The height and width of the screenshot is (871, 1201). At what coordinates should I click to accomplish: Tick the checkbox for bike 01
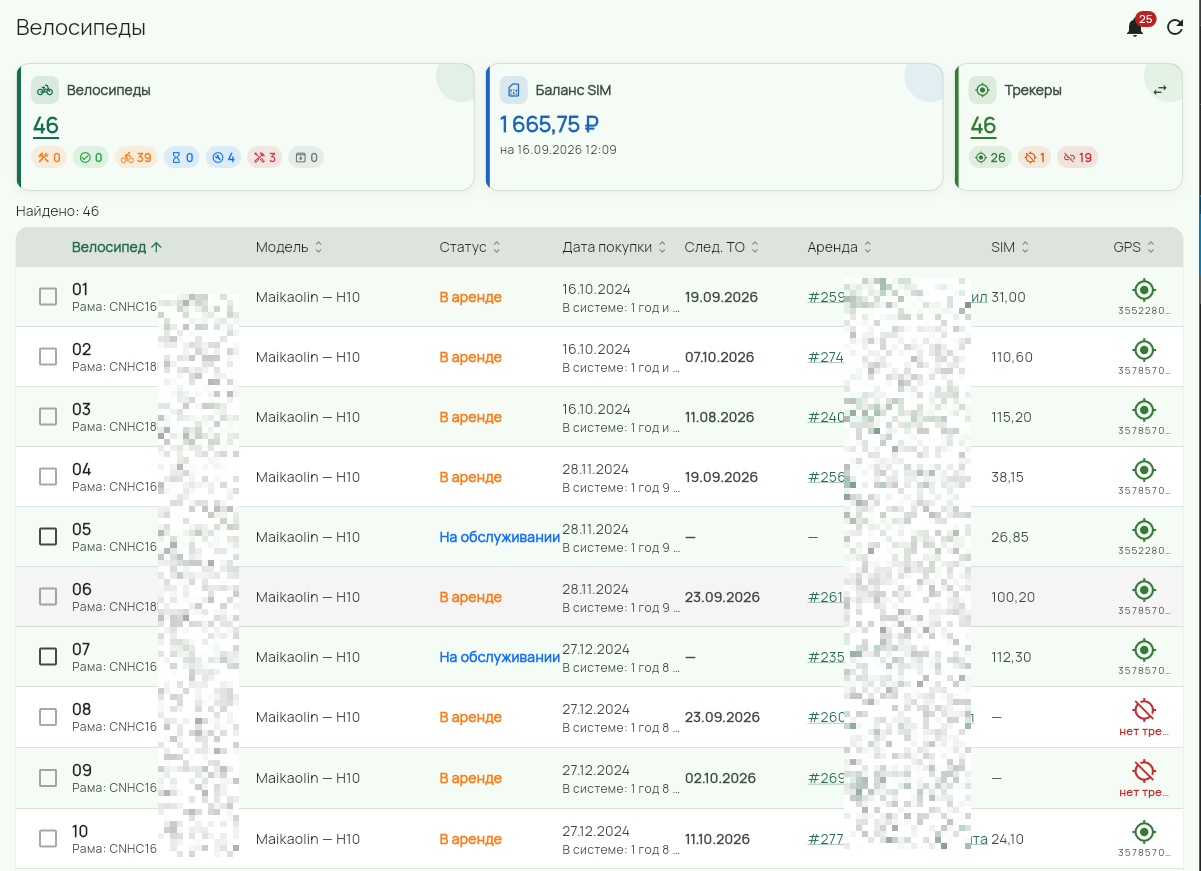(48, 297)
